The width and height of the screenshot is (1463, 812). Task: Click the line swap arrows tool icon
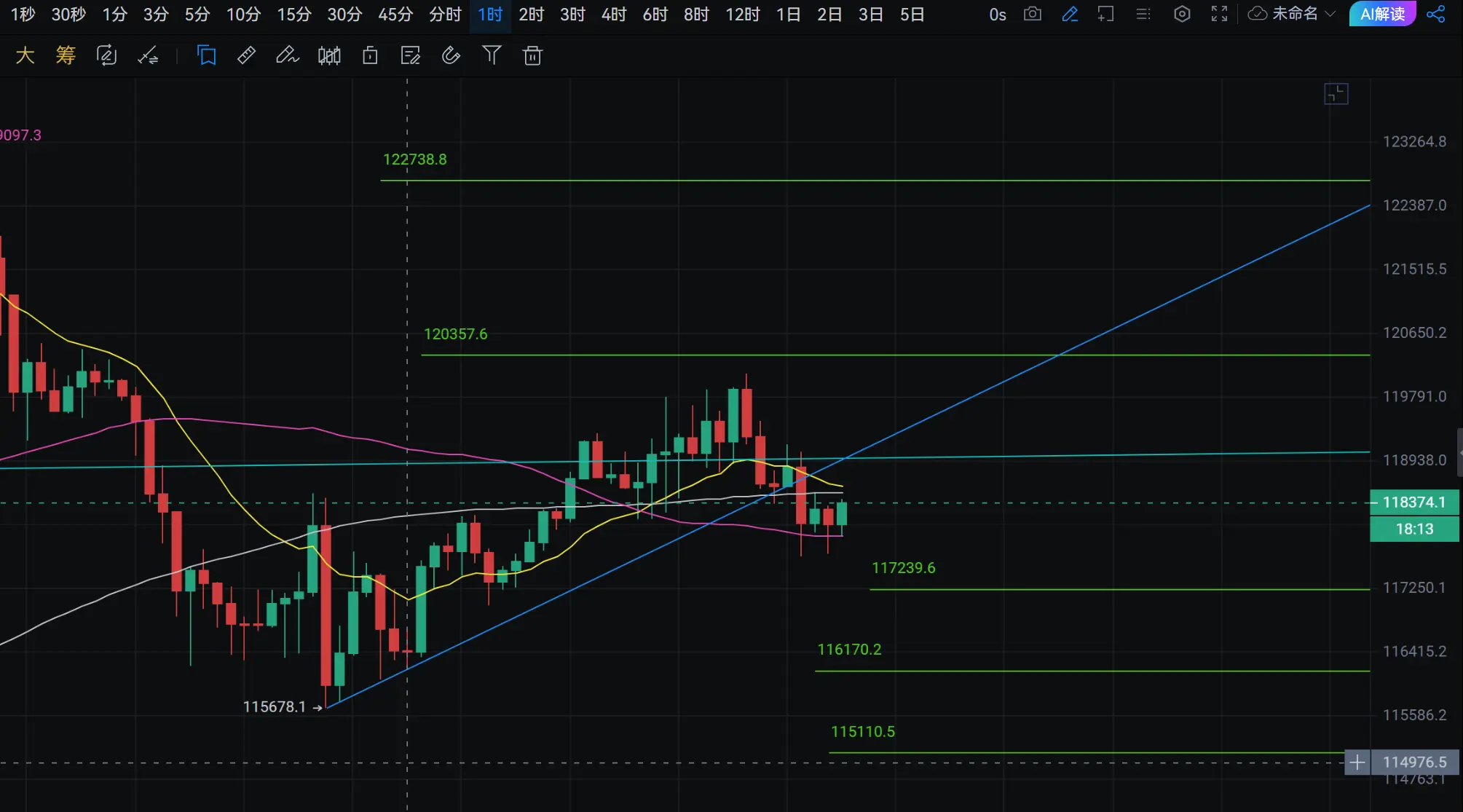pyautogui.click(x=148, y=55)
